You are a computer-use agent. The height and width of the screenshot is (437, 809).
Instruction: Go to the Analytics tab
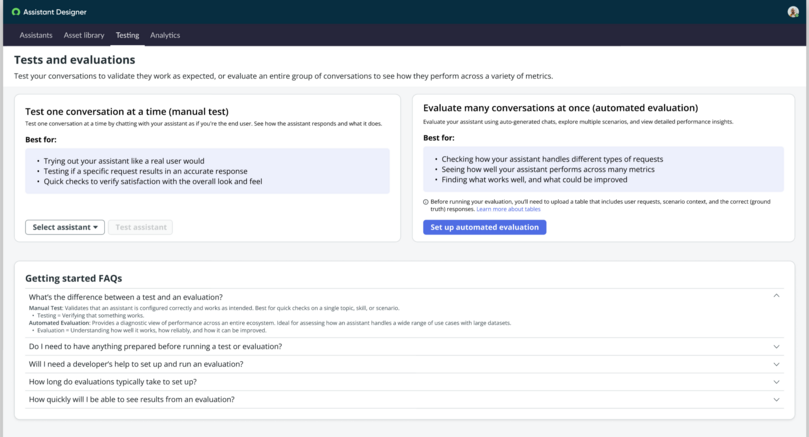tap(165, 35)
